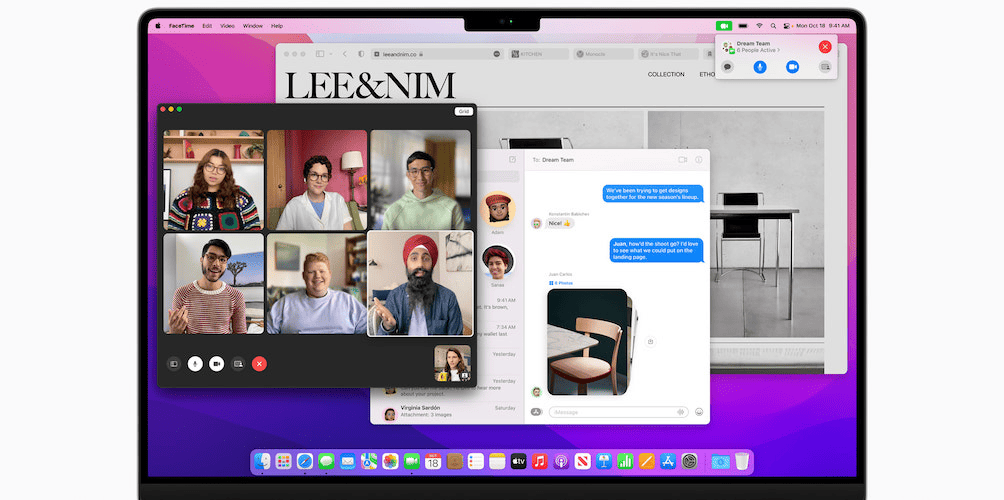Viewport: 1004px width, 500px height.
Task: Switch FaceTime layout using Grid button
Action: pos(463,112)
